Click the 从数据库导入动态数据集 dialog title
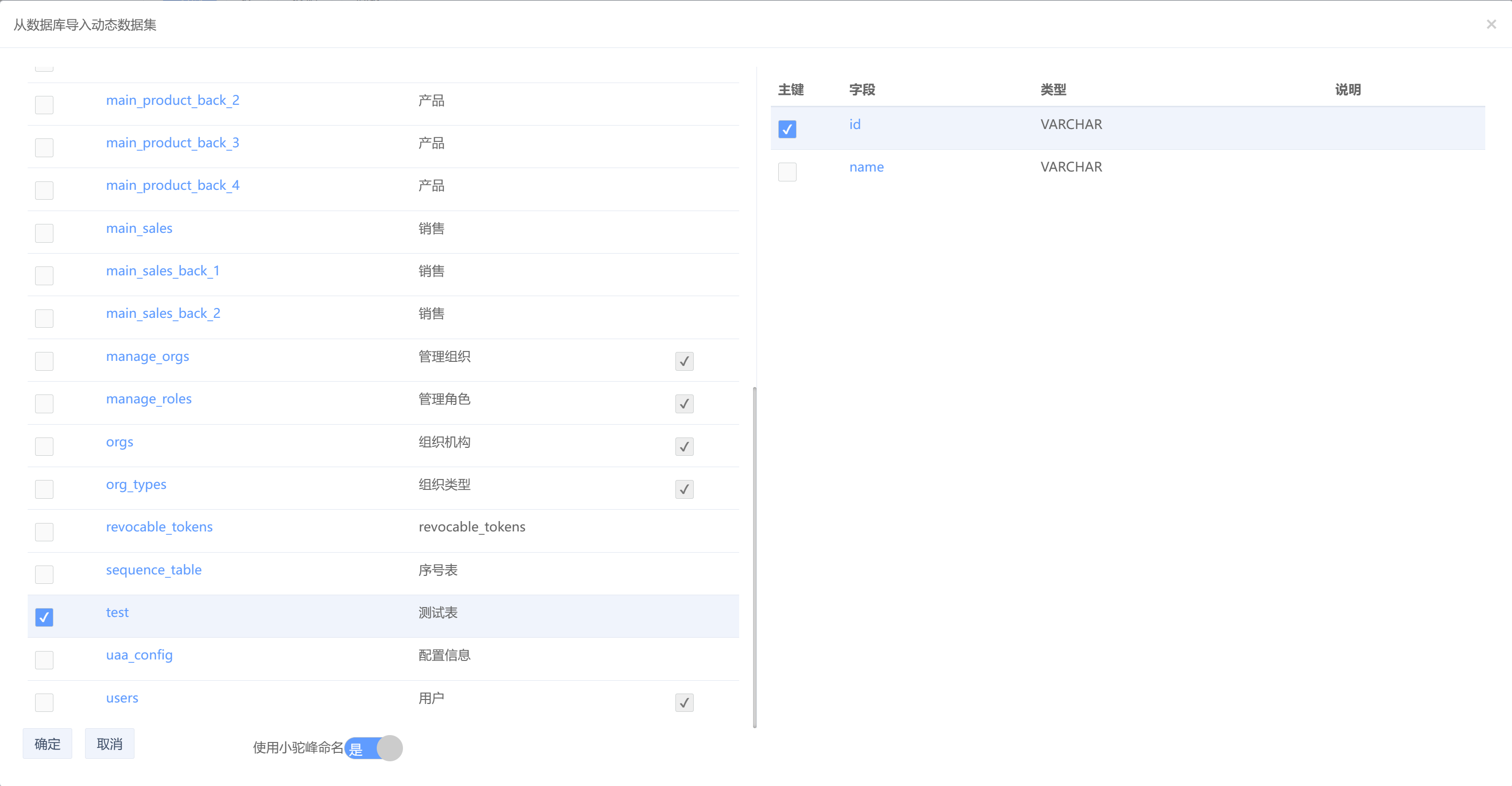Screen dimensions: 1512x786 85,25
